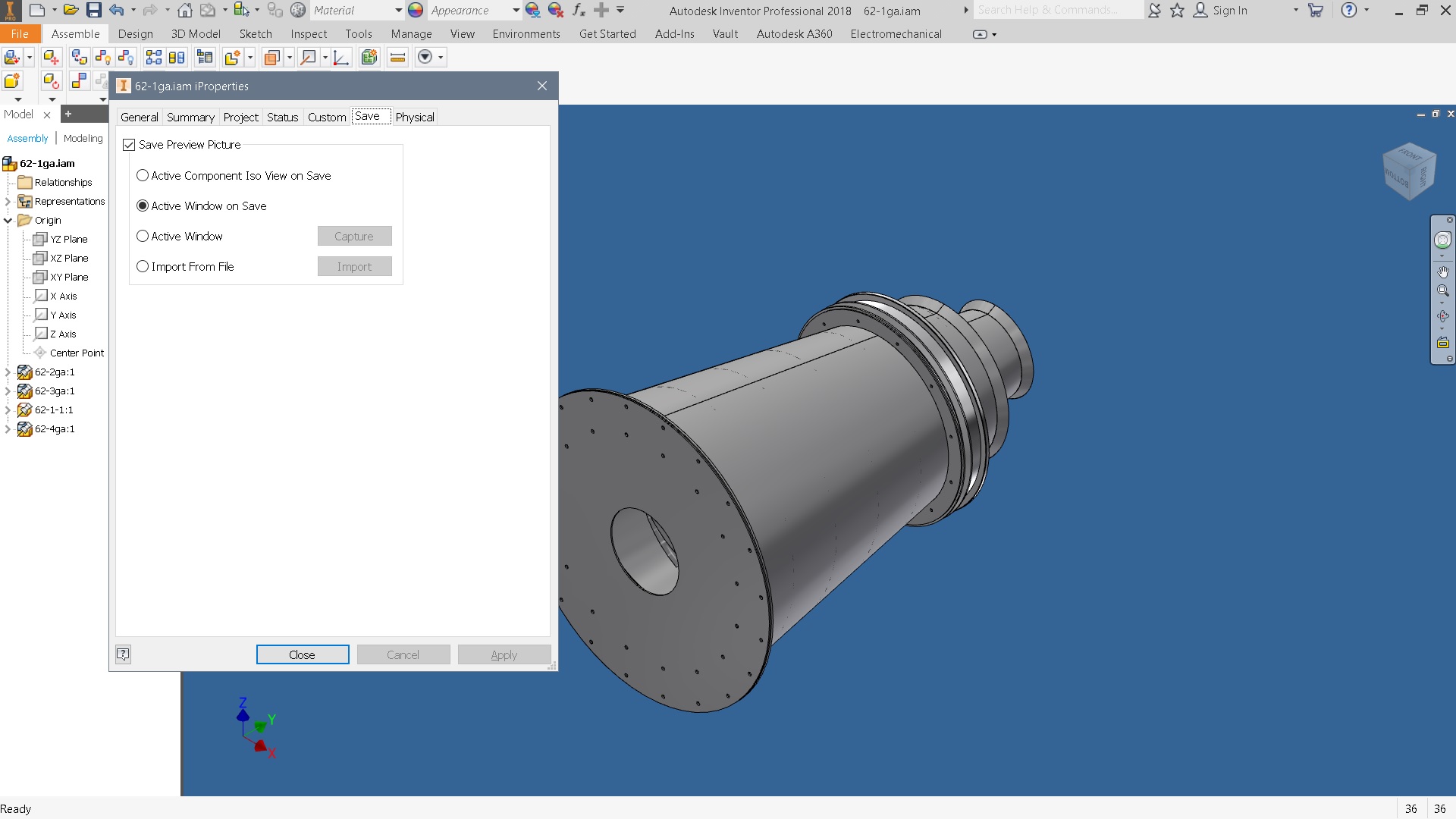Choose the Import From File option
This screenshot has width=1456, height=819.
[x=143, y=266]
